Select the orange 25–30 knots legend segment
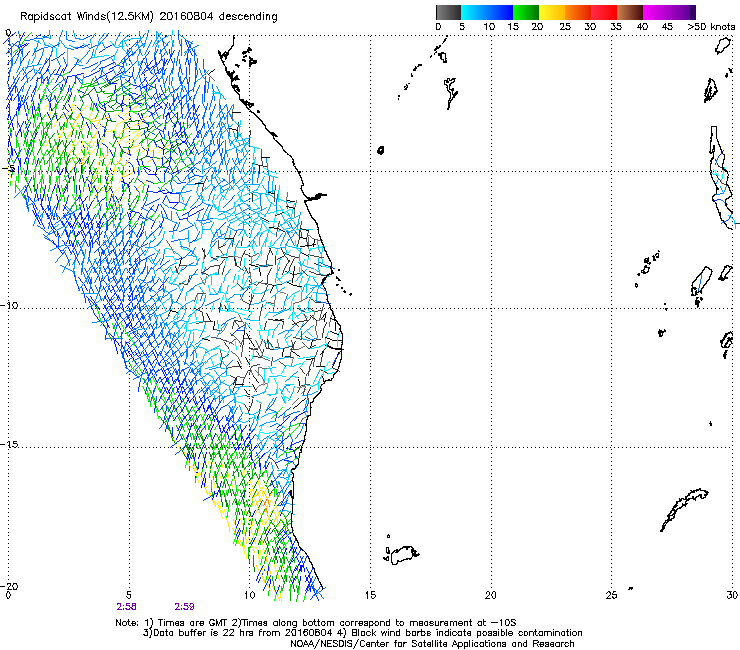740x650 pixels. 578,12
